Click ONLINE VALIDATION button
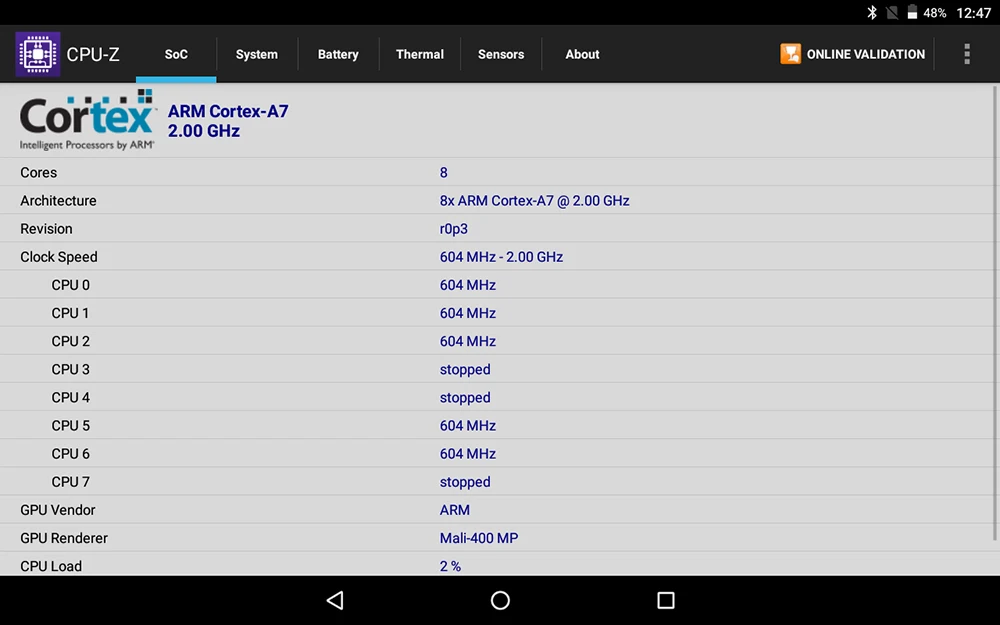1000x625 pixels. [853, 54]
